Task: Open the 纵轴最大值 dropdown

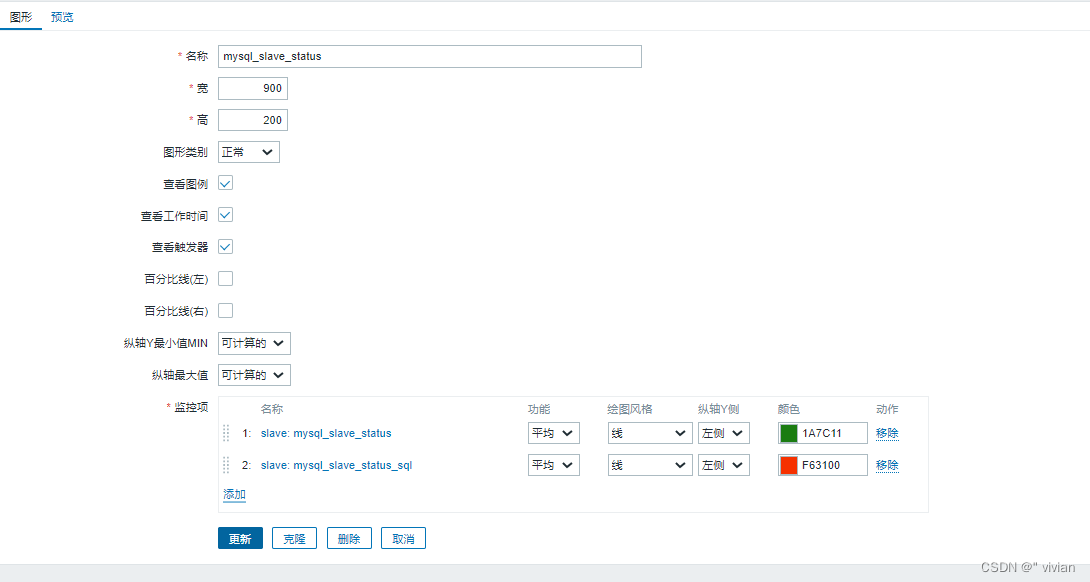Action: tap(254, 375)
